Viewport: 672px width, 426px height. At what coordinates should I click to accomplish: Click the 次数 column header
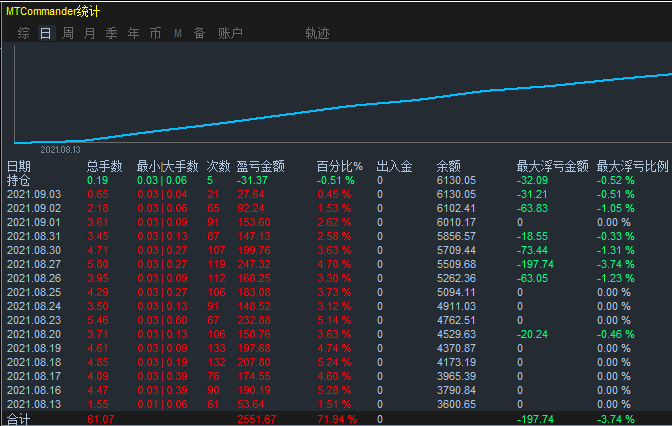[x=218, y=166]
